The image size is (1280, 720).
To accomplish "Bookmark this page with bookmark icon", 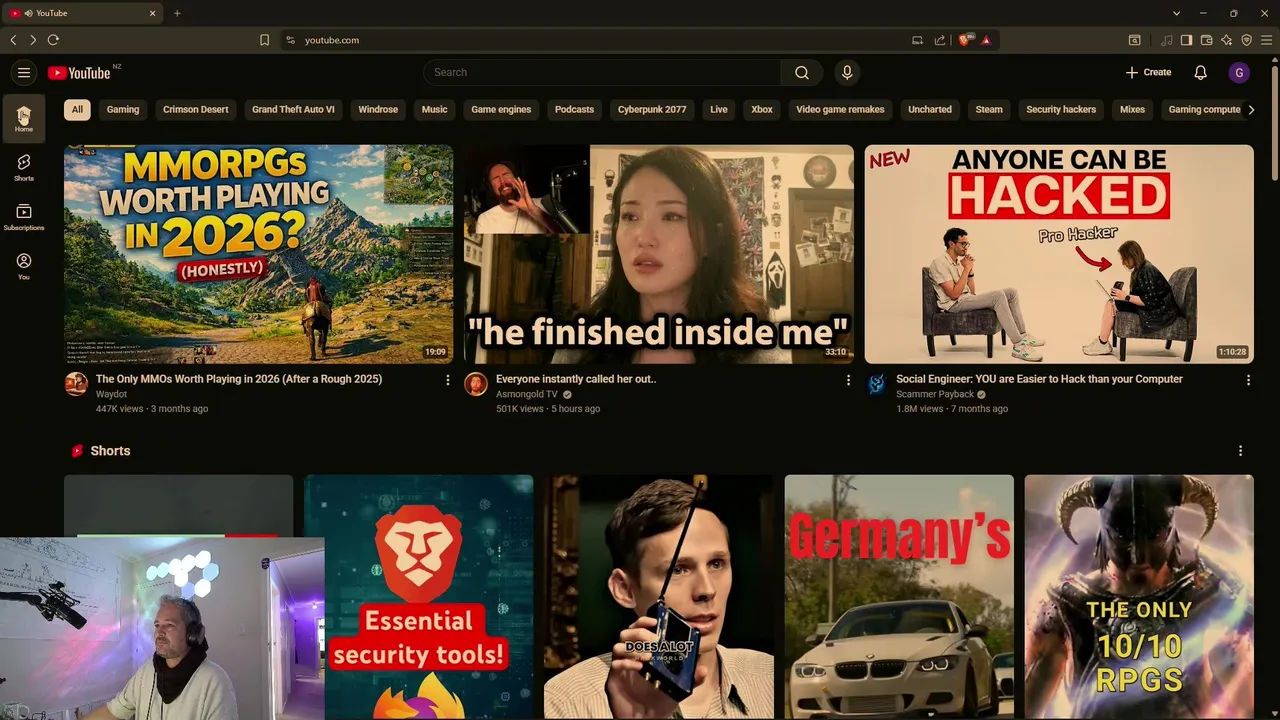I will [x=264, y=40].
